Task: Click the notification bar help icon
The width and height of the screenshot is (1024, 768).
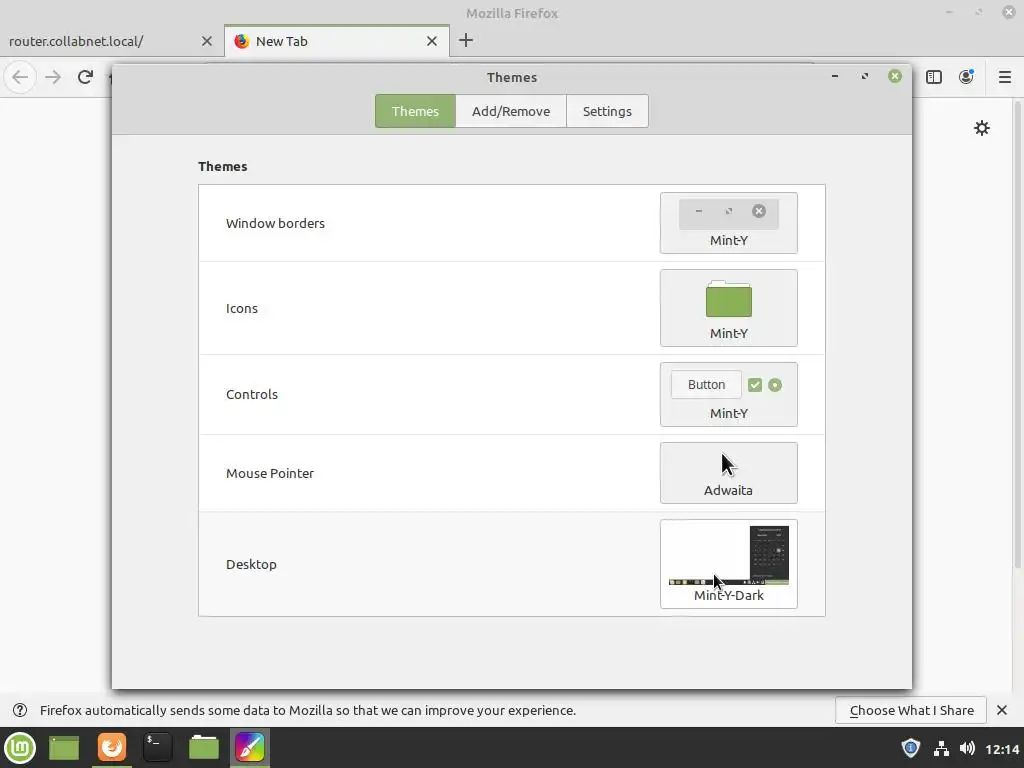Action: point(20,710)
